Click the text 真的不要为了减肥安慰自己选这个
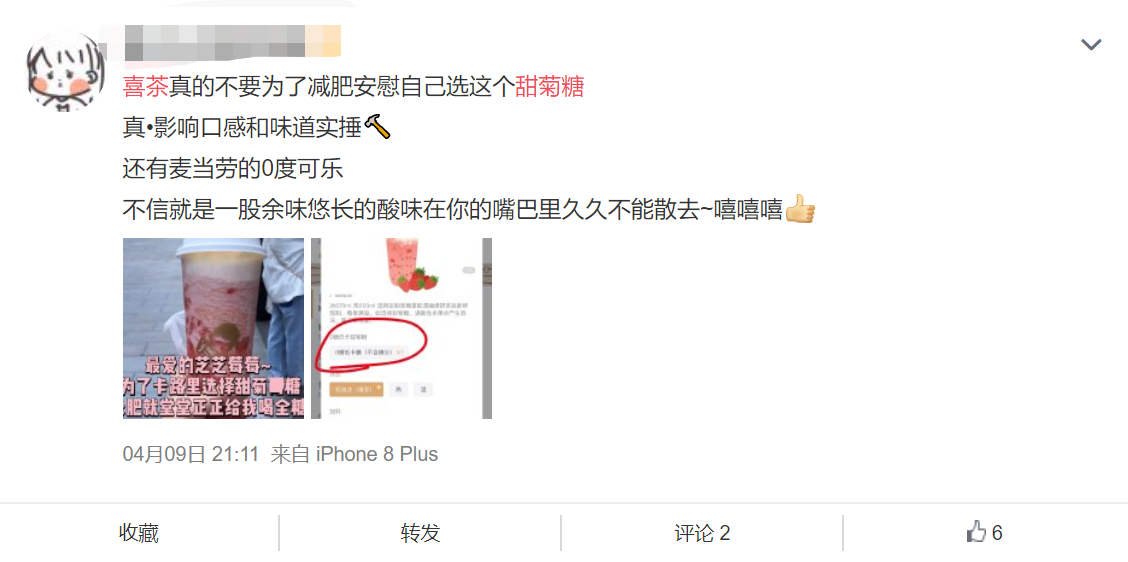 342,87
